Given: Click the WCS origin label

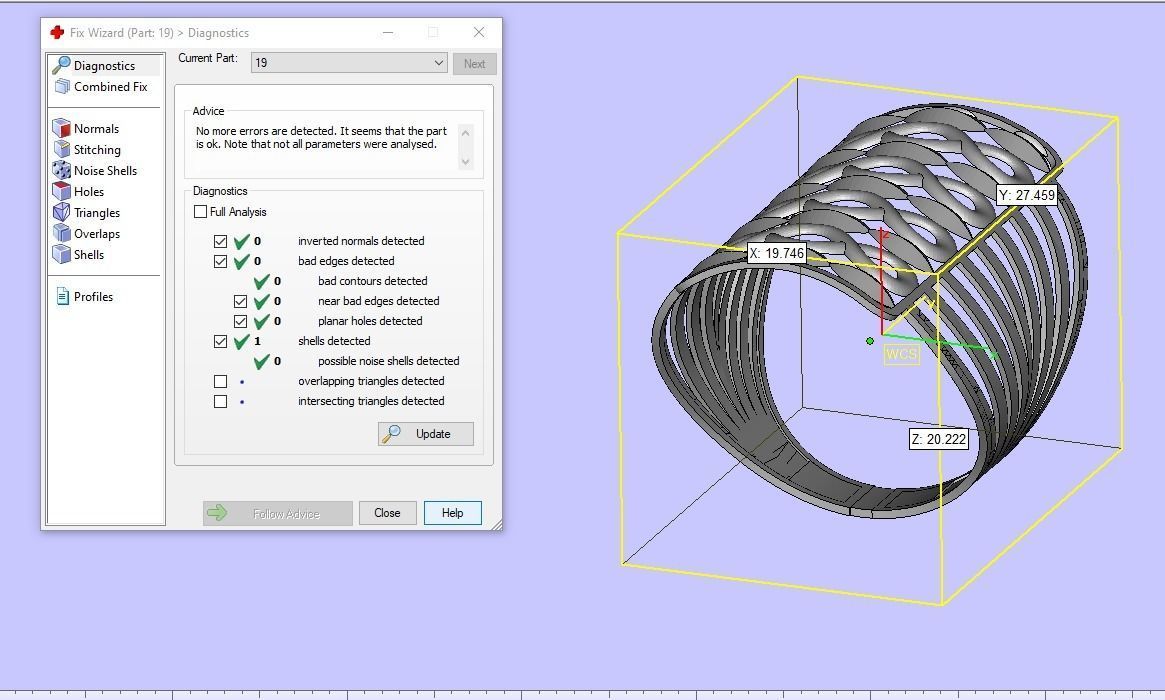Looking at the screenshot, I should [x=901, y=354].
